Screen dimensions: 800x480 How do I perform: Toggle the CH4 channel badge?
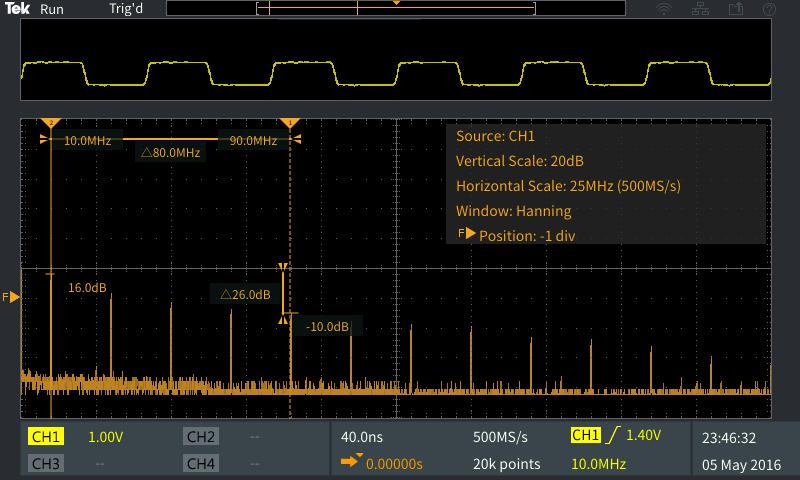point(201,463)
